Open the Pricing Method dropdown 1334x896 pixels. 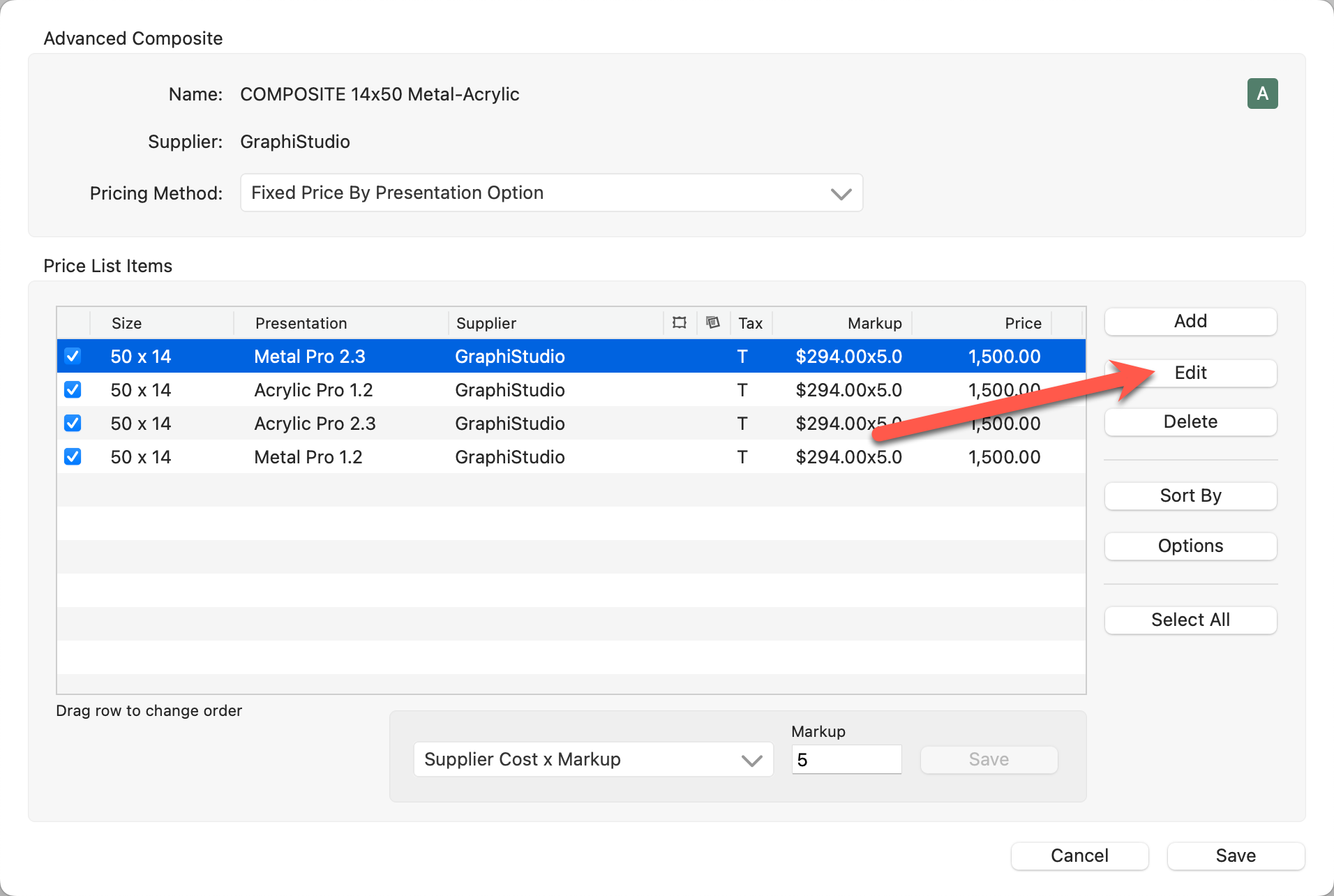tap(551, 193)
